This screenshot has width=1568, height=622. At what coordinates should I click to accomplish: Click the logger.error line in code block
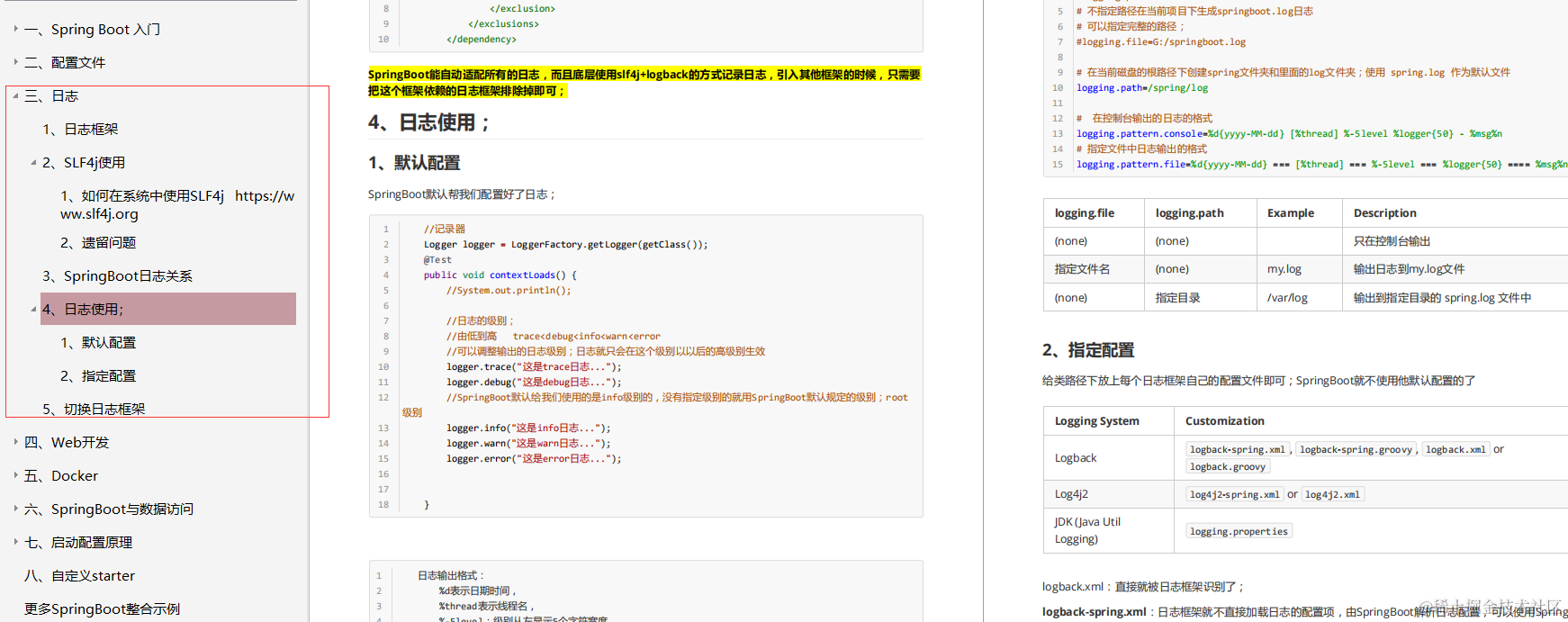pos(534,459)
